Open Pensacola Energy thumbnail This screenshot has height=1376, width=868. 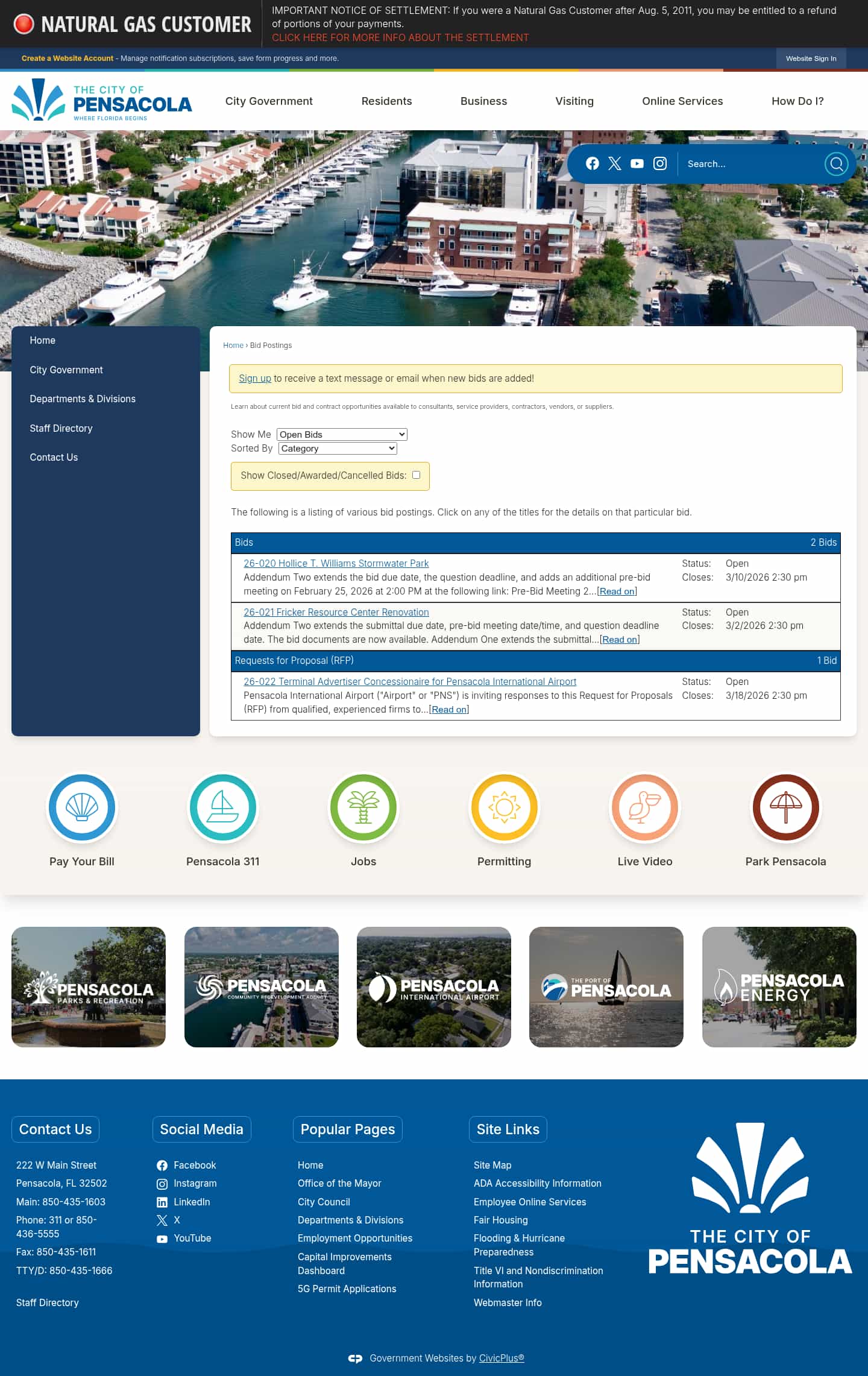[x=779, y=987]
